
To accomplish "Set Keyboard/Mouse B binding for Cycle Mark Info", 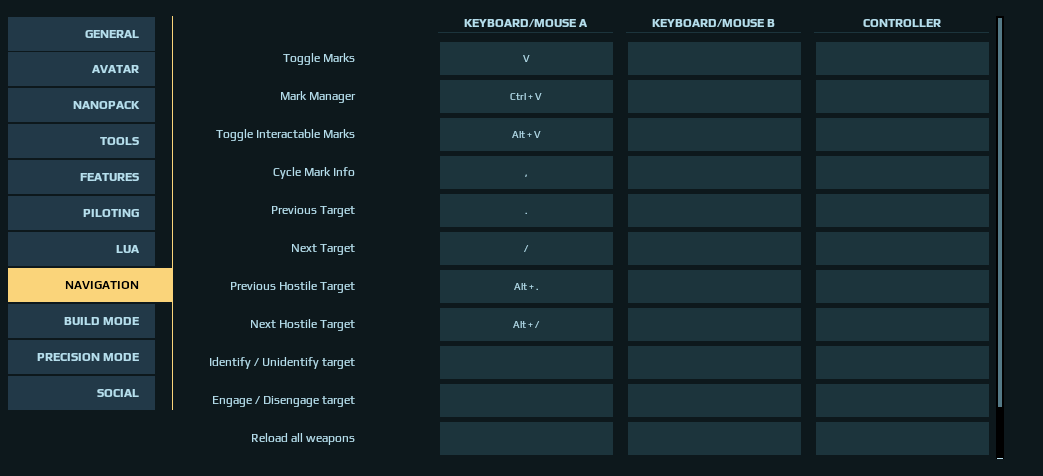I will pos(714,172).
